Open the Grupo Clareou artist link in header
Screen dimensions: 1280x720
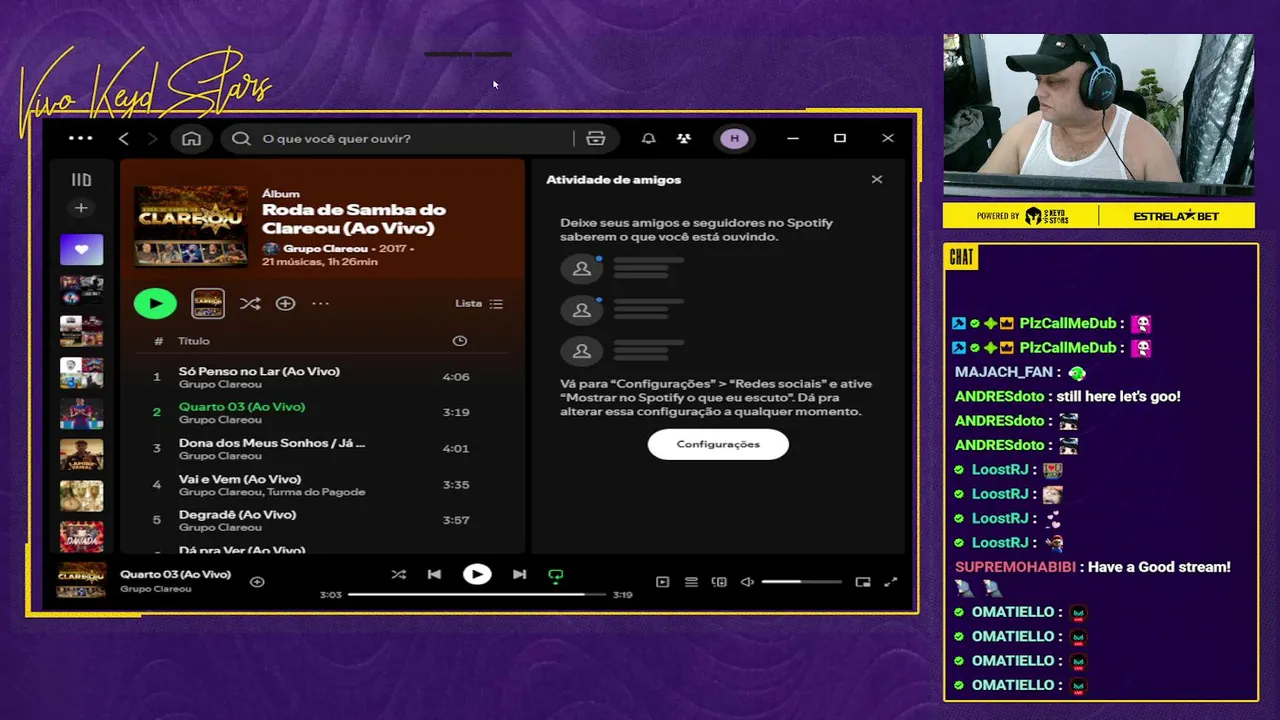[325, 248]
